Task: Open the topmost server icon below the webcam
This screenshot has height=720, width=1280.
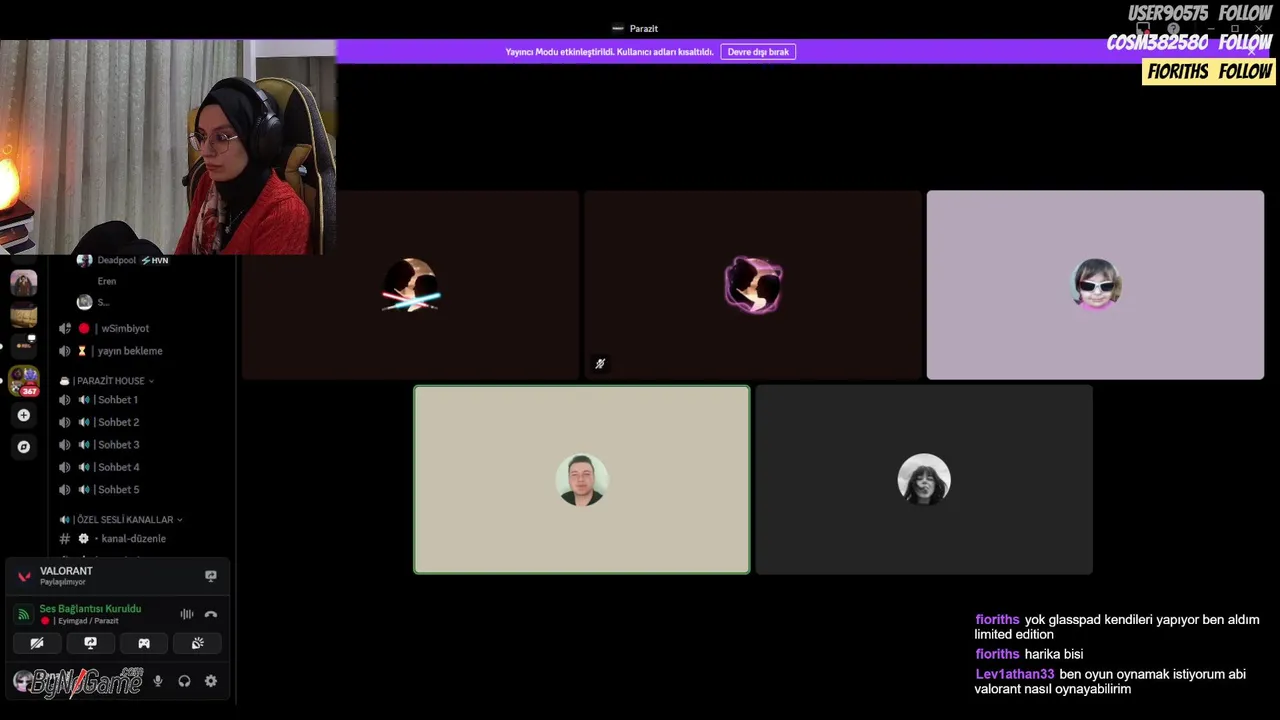Action: click(x=24, y=283)
